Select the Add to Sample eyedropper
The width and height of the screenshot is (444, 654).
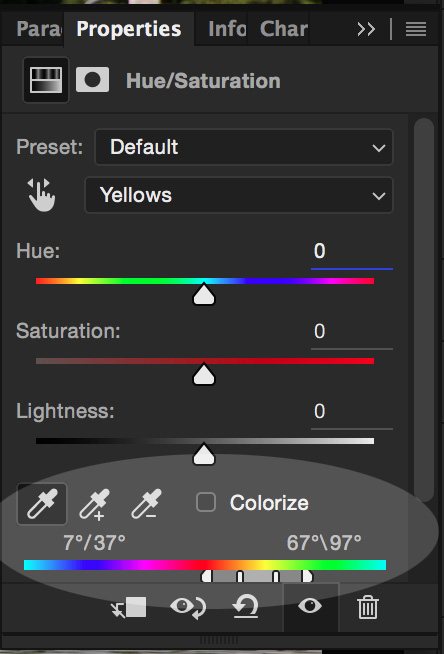[x=95, y=505]
